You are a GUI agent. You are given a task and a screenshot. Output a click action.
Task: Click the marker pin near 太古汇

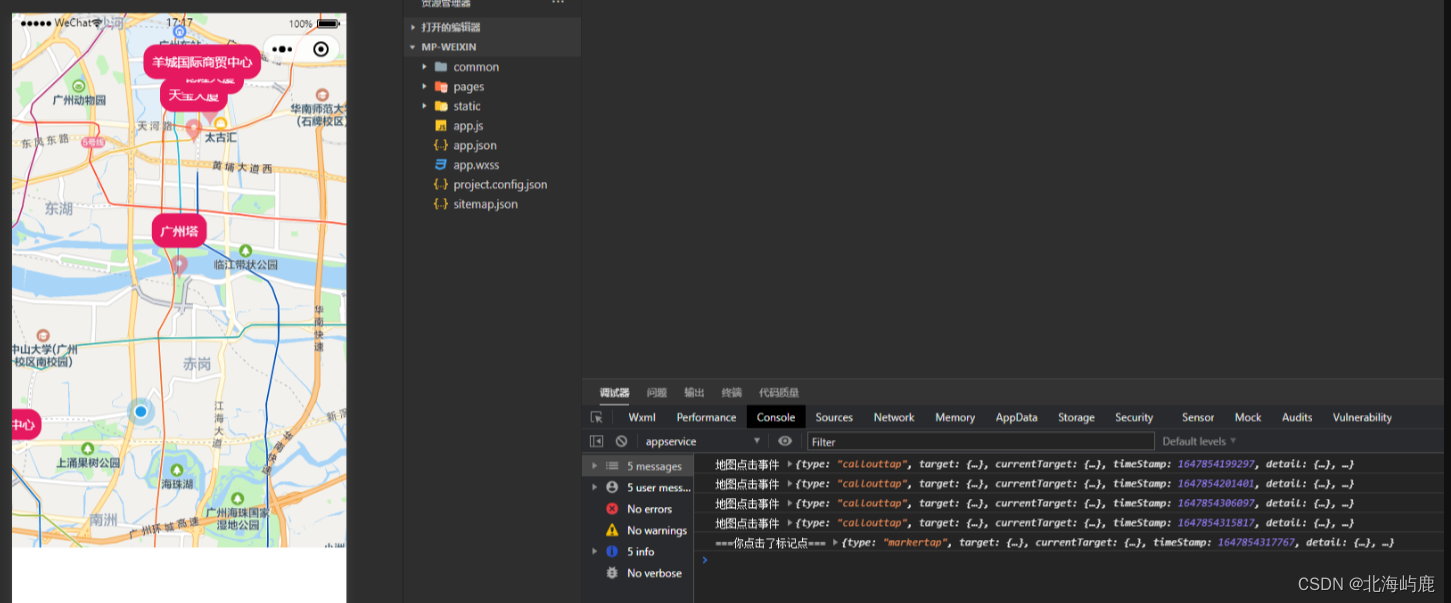193,130
